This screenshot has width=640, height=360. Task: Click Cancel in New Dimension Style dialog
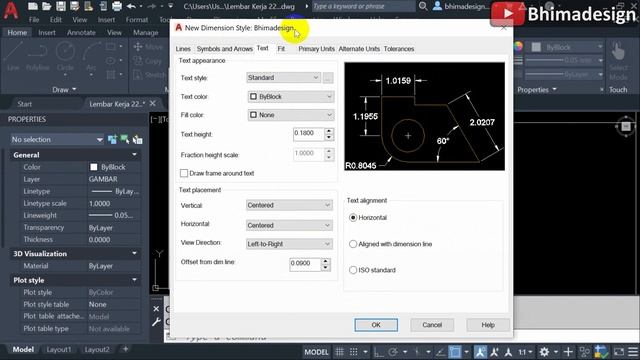[432, 325]
